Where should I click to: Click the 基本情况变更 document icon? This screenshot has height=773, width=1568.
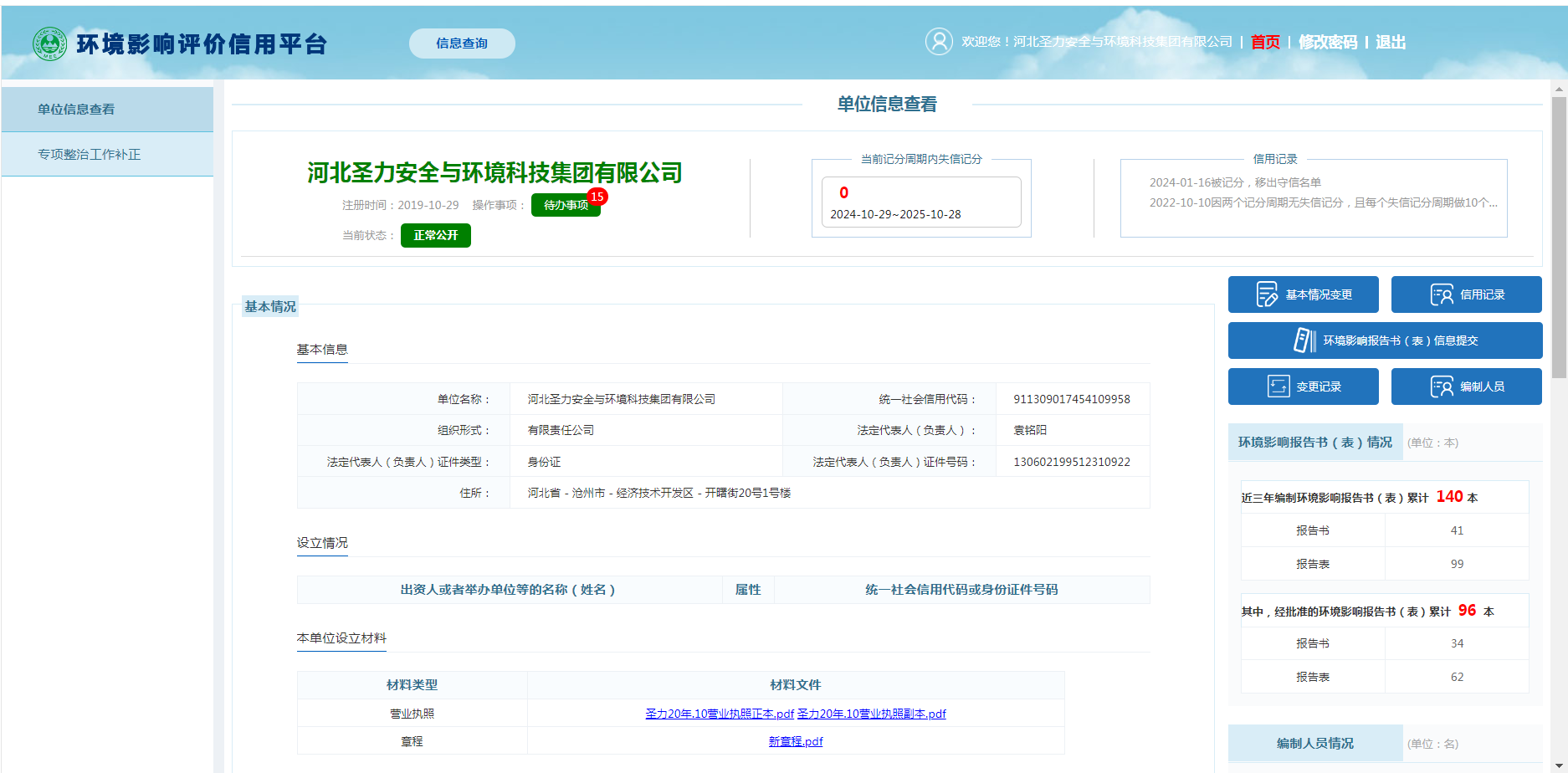click(x=1267, y=294)
